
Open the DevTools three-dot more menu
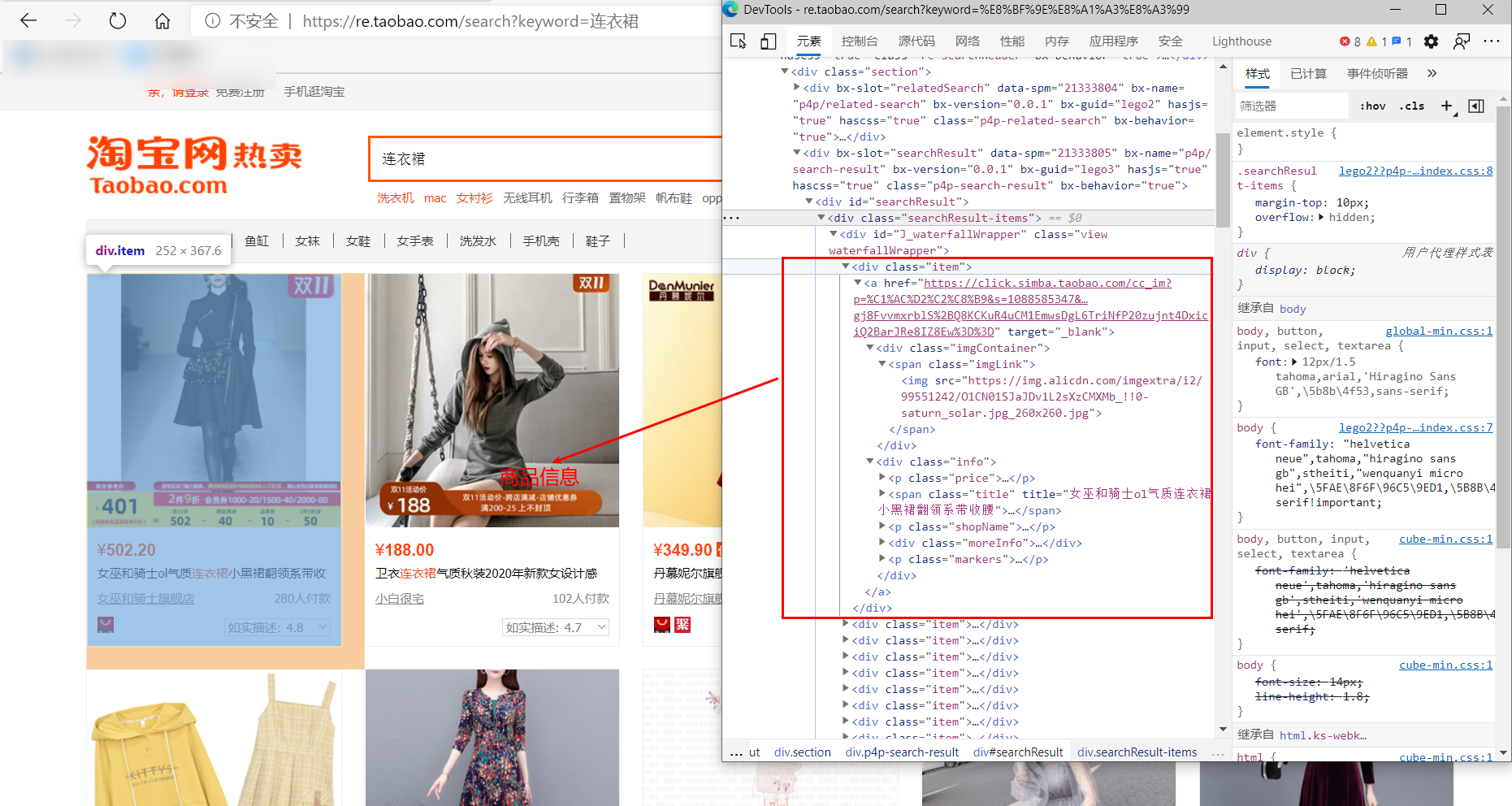click(x=1492, y=41)
